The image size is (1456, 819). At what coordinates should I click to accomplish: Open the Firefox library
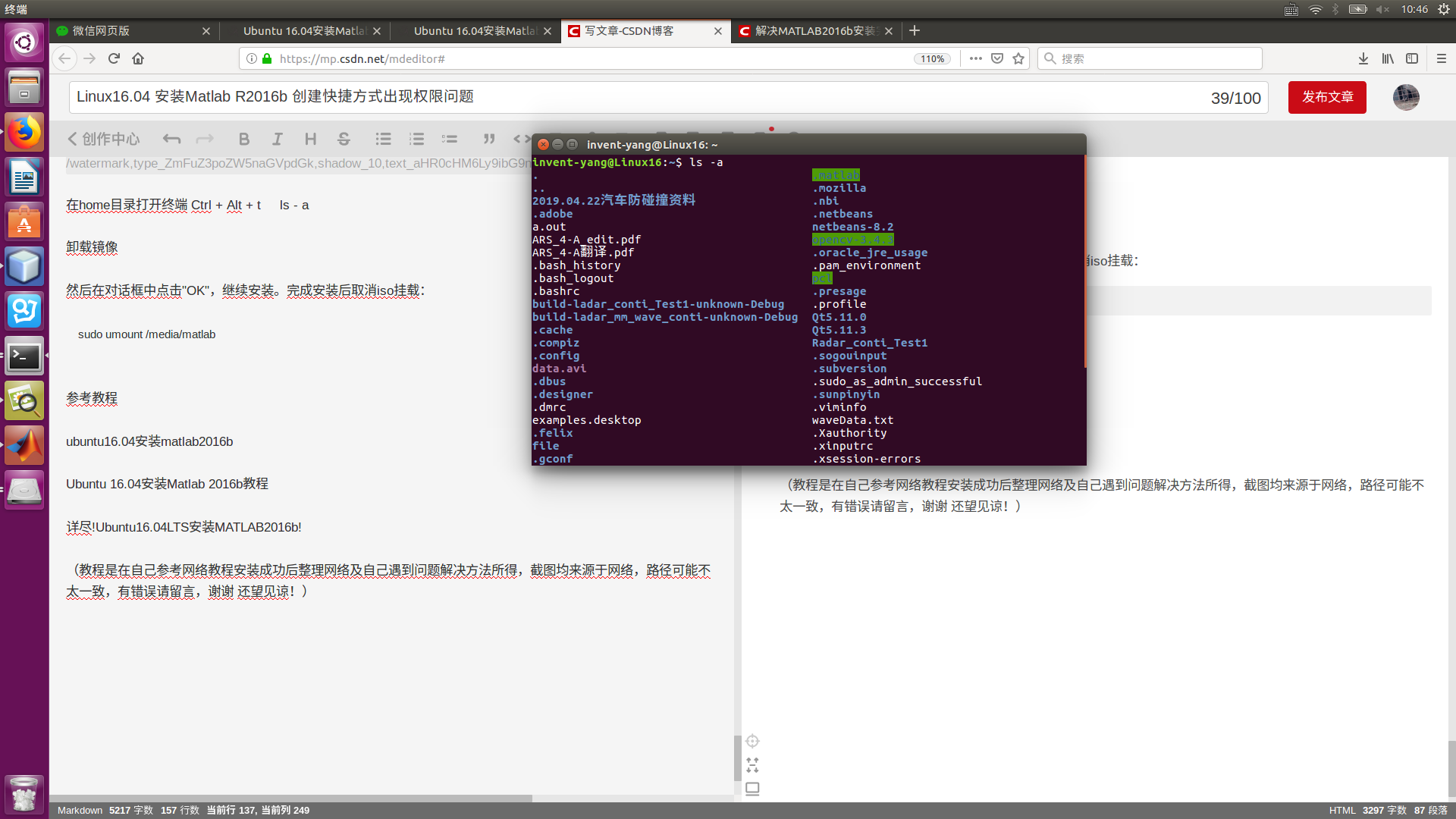click(1388, 58)
